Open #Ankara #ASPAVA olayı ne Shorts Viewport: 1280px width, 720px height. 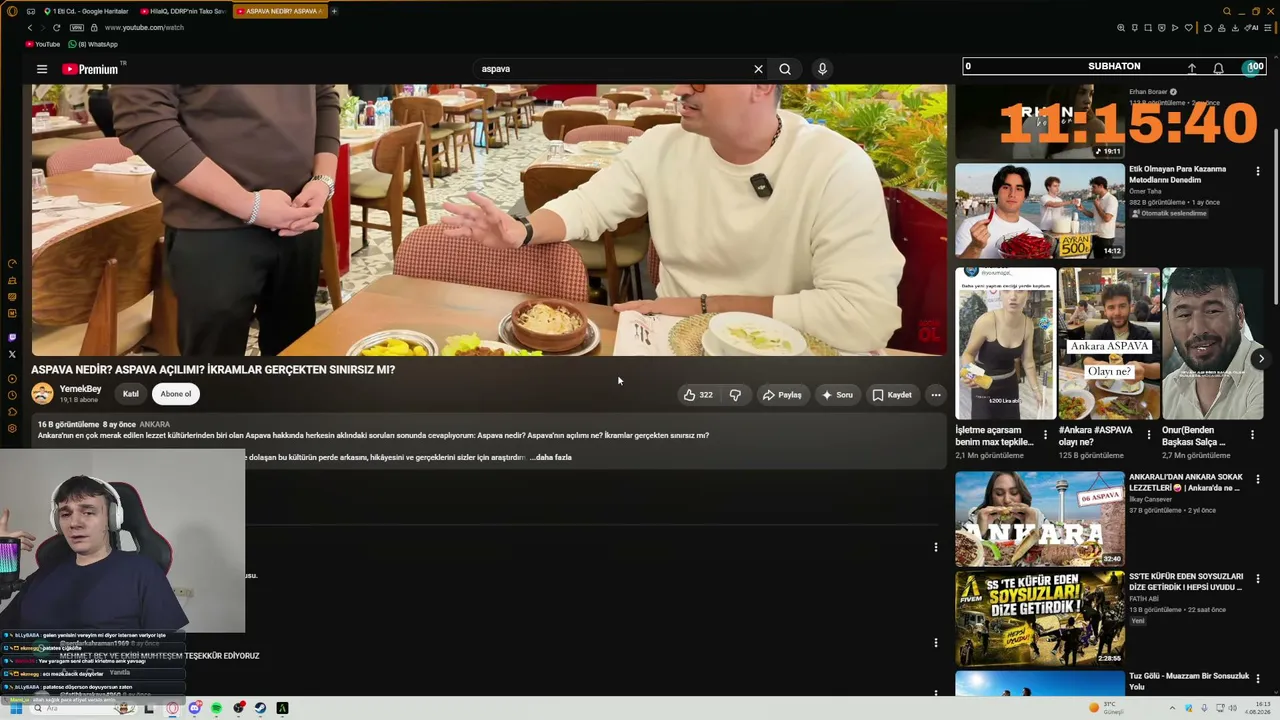pos(1109,343)
